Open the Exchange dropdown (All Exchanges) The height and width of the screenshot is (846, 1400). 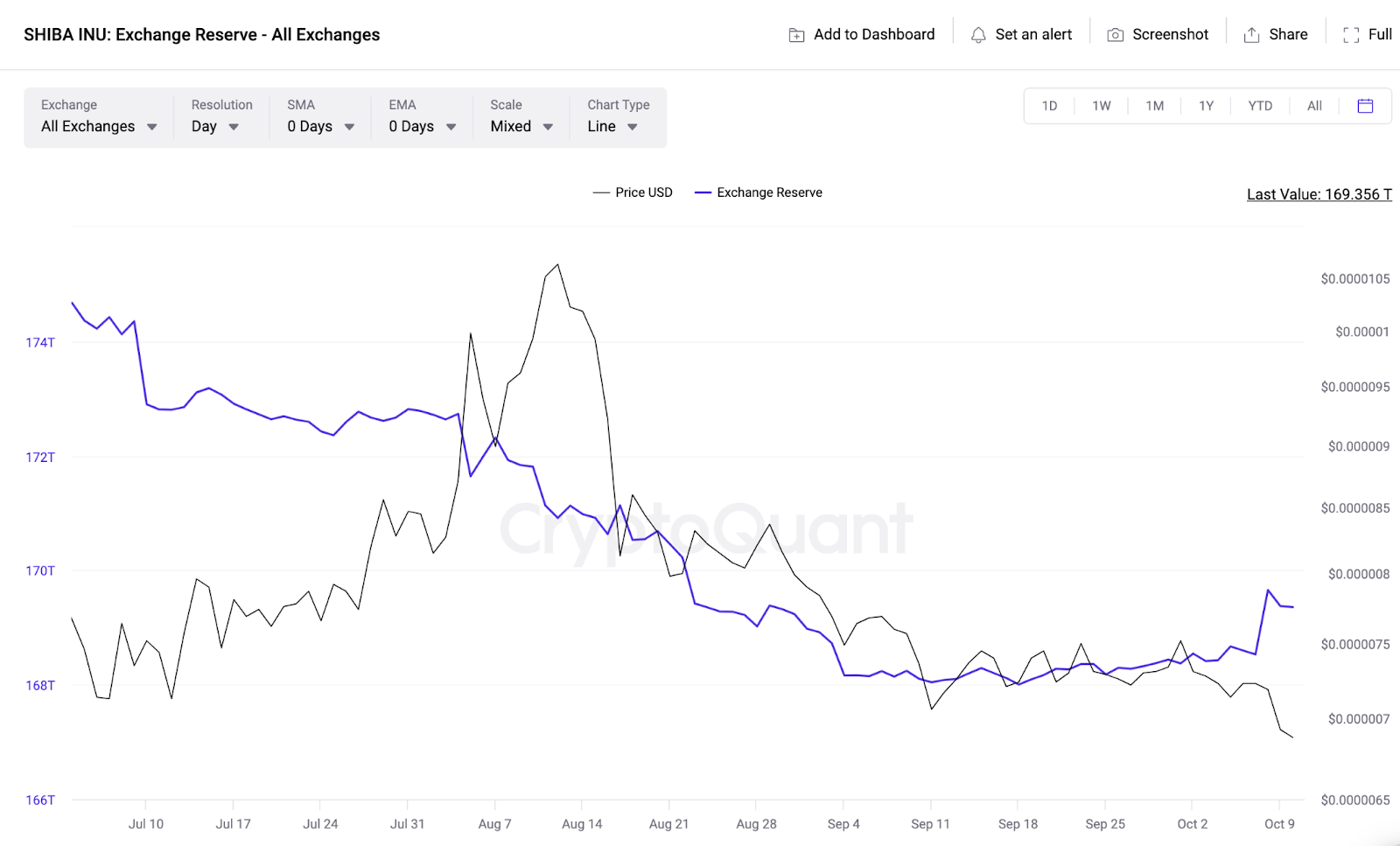tap(99, 126)
